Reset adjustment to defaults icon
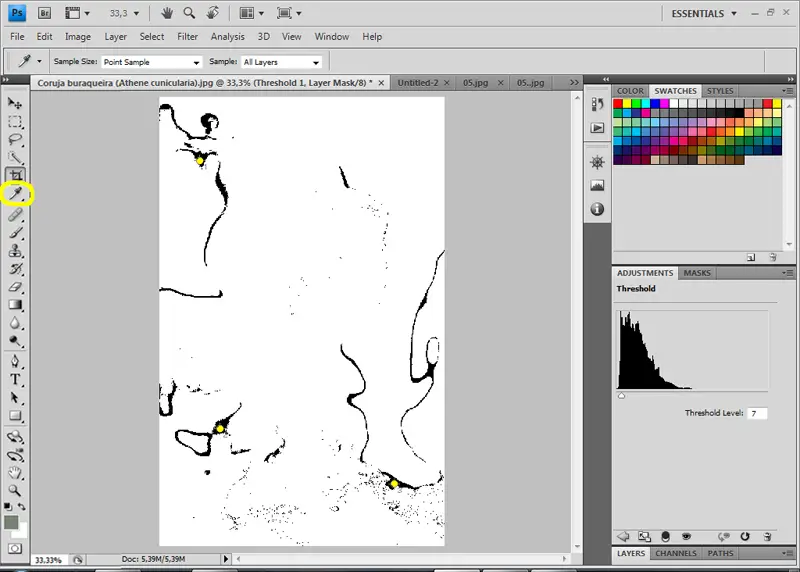 pyautogui.click(x=745, y=536)
